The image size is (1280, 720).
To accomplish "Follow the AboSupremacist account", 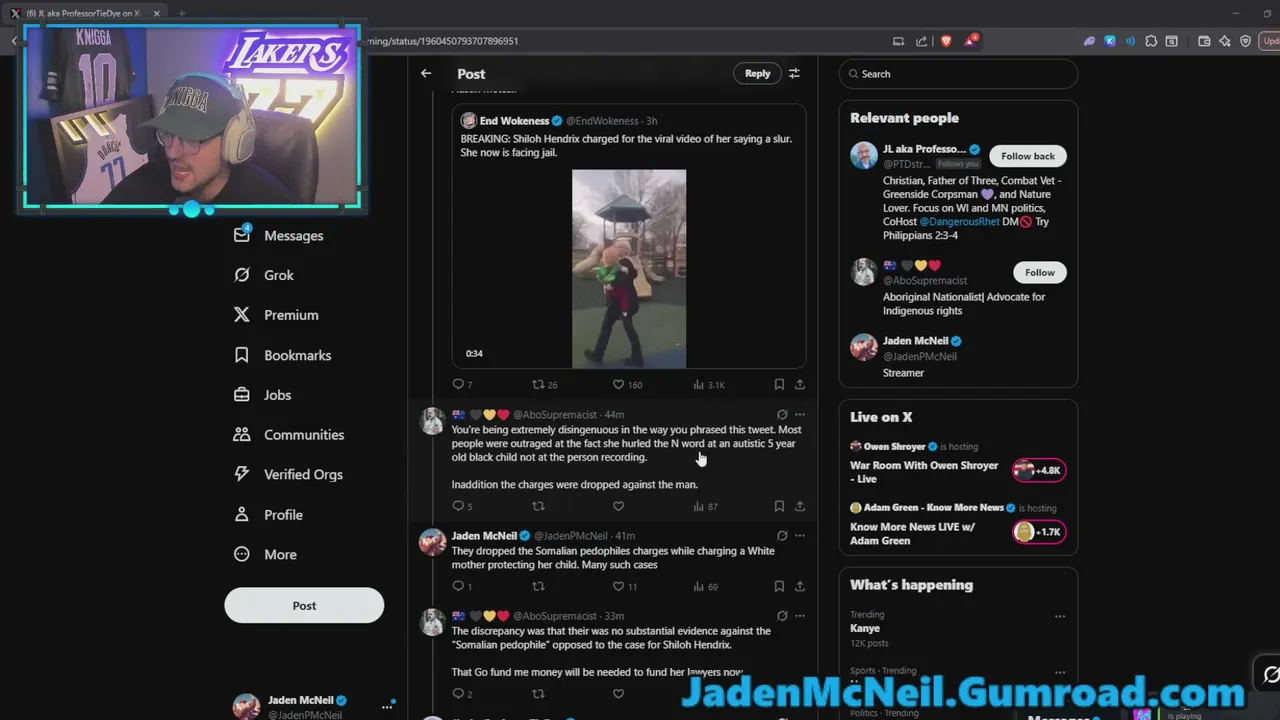I will (x=1039, y=272).
